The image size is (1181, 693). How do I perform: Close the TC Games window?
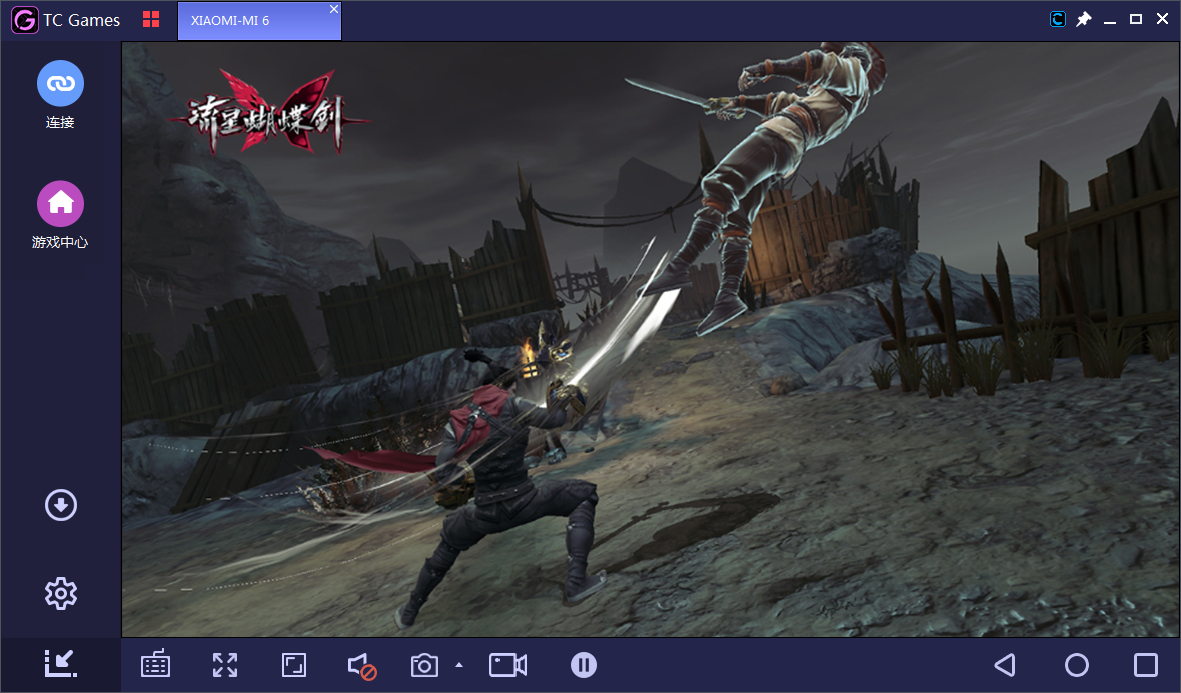click(x=1162, y=19)
